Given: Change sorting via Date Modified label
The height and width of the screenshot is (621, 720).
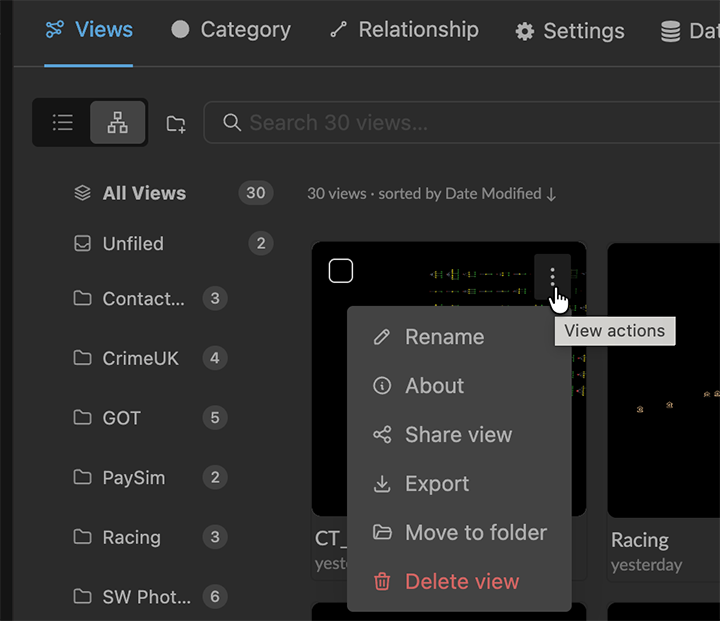Looking at the screenshot, I should [501, 194].
